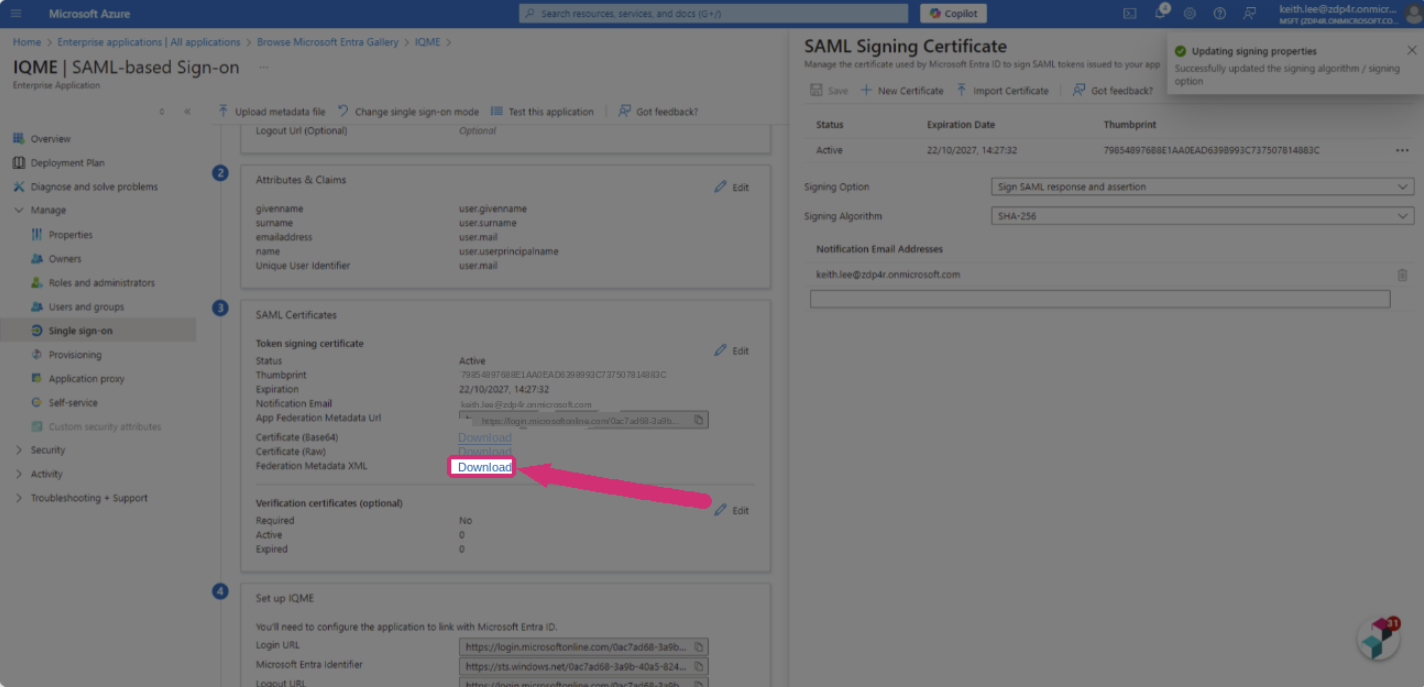Open the Signing Option dropdown
The width and height of the screenshot is (1424, 687).
1202,187
